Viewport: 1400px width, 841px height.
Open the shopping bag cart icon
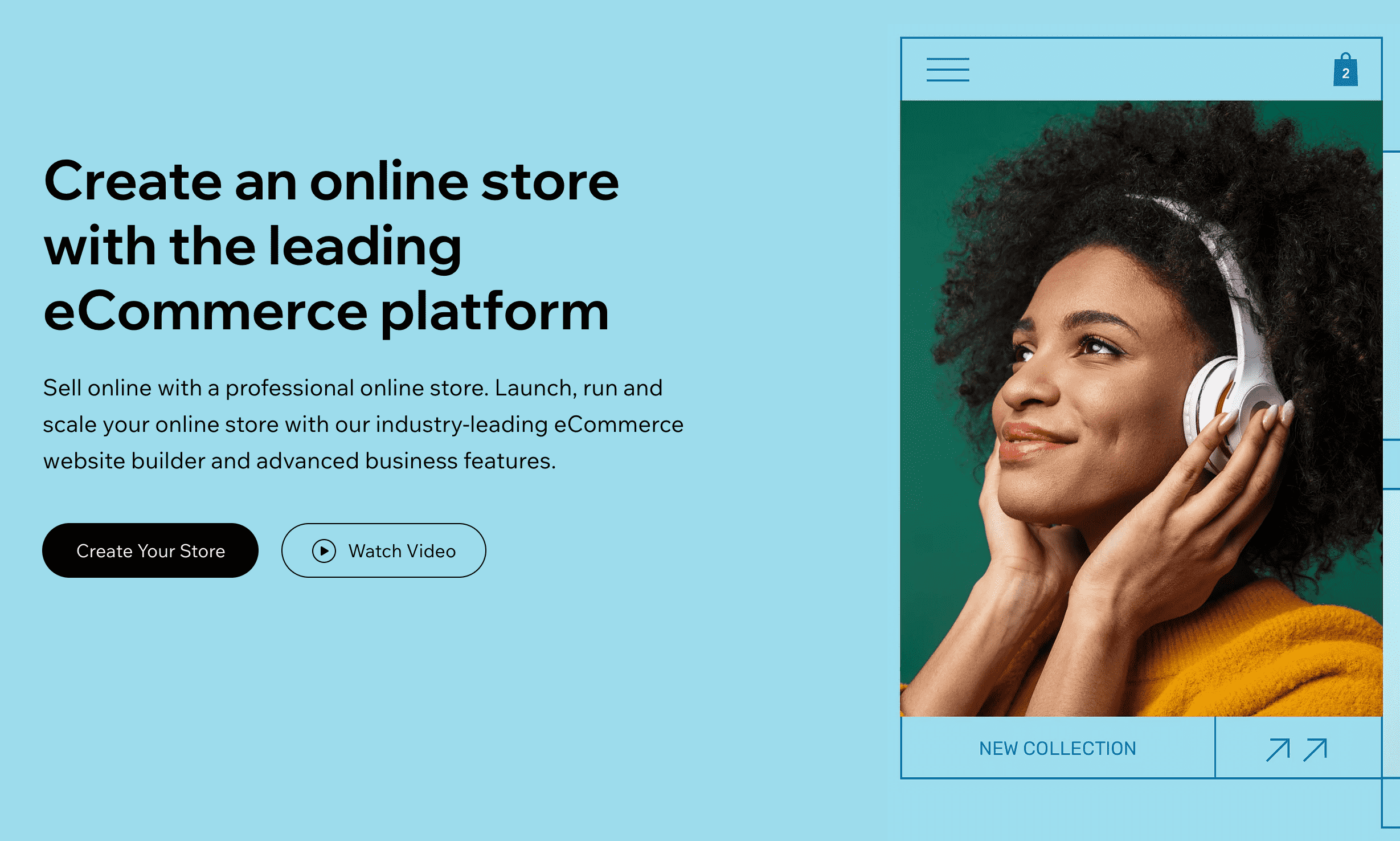click(x=1345, y=70)
